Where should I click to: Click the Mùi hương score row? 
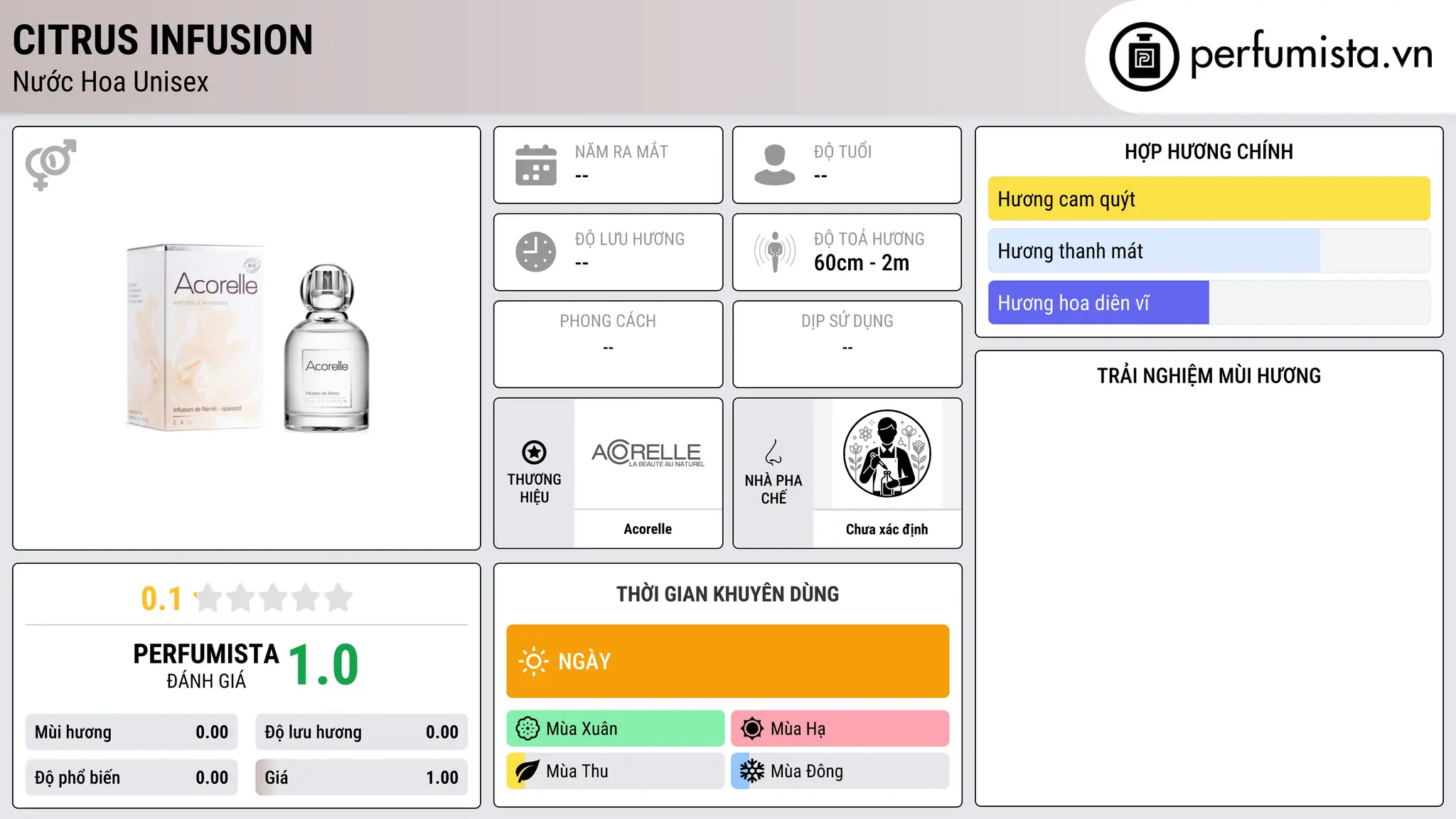132,732
